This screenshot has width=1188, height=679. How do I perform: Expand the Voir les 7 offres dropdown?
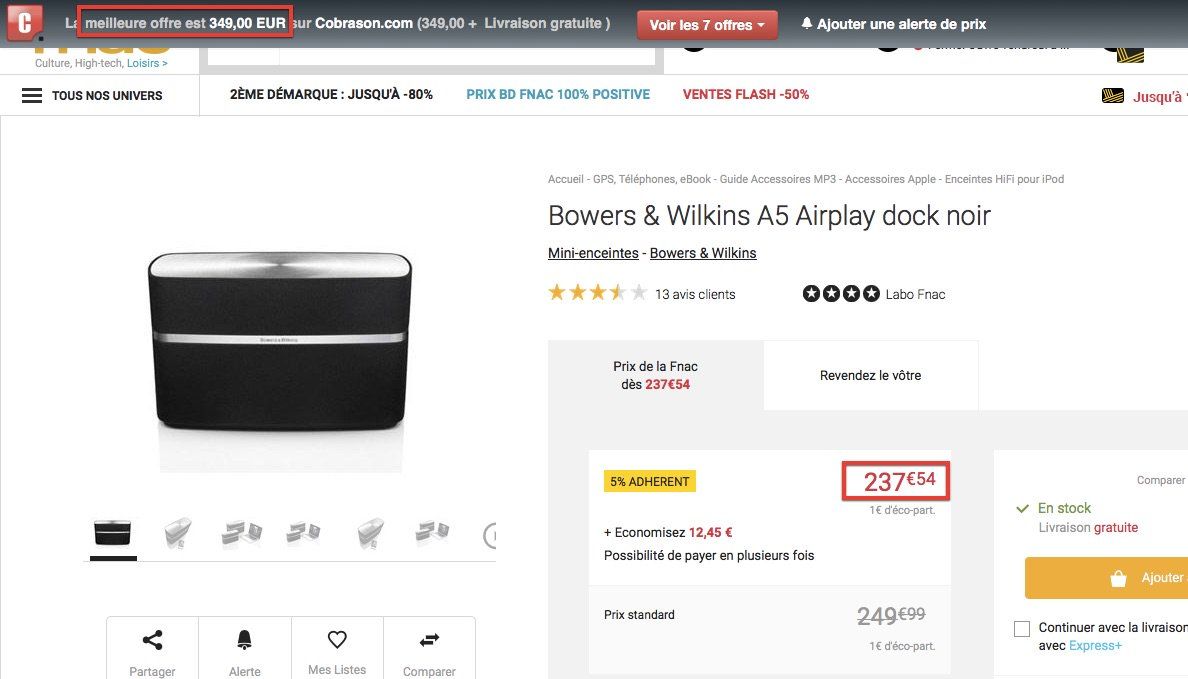coord(707,25)
